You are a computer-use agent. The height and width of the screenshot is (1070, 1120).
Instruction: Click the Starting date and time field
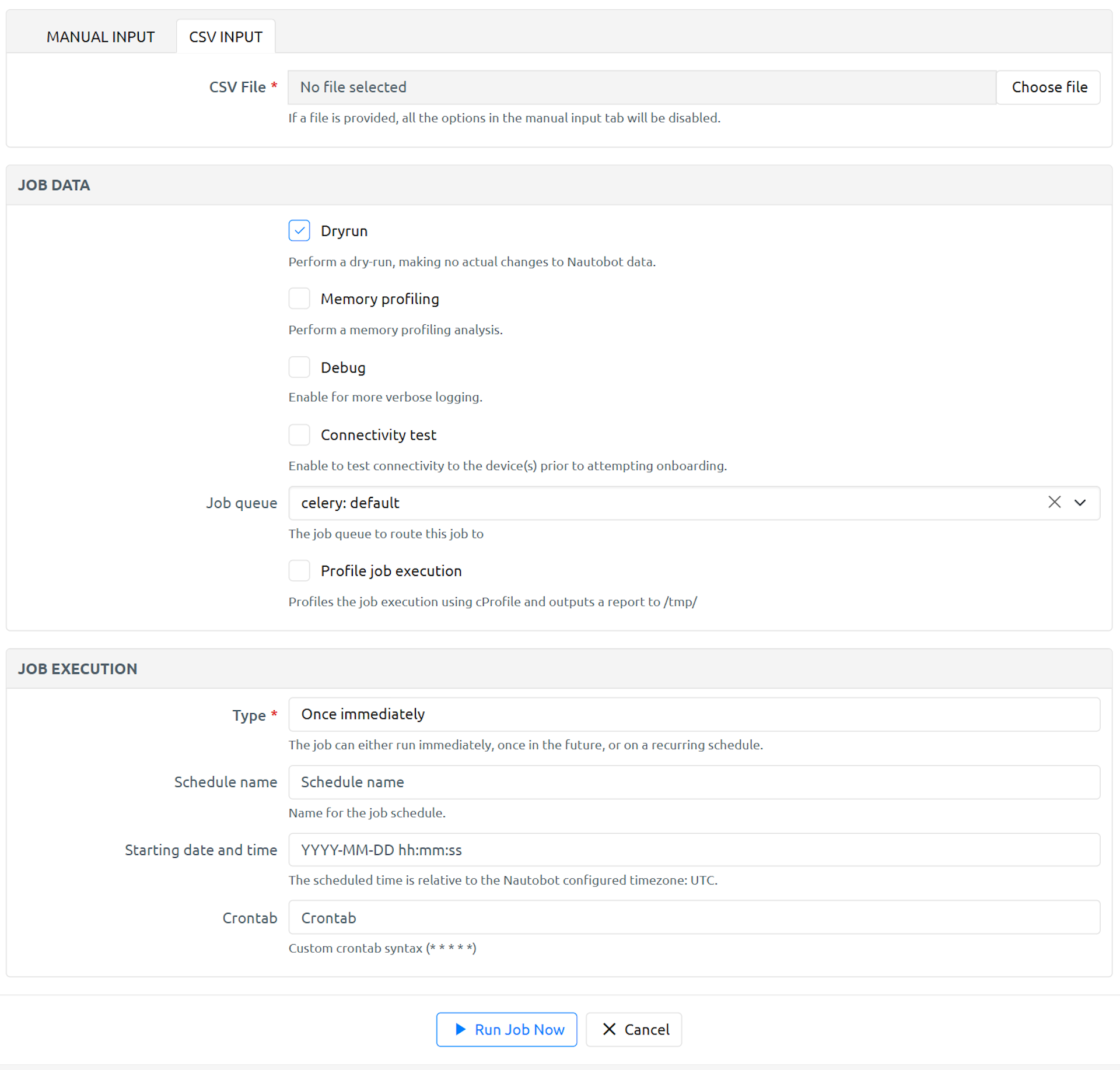[x=694, y=850]
